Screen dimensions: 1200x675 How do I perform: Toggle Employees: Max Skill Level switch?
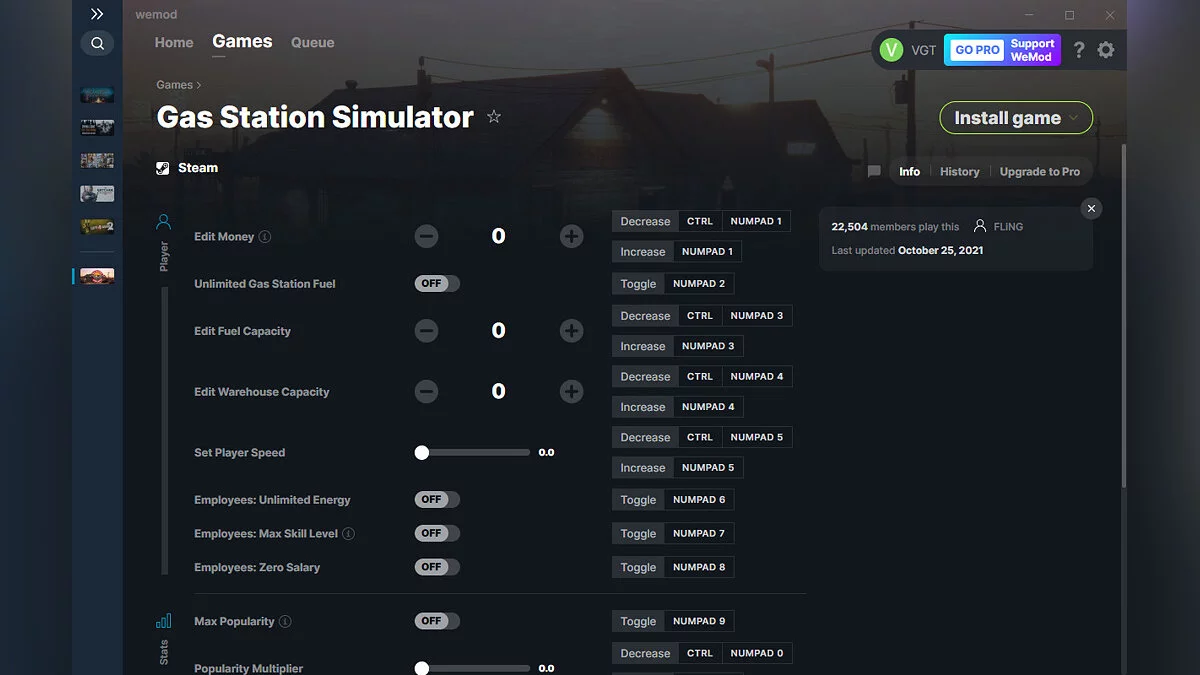coord(437,534)
